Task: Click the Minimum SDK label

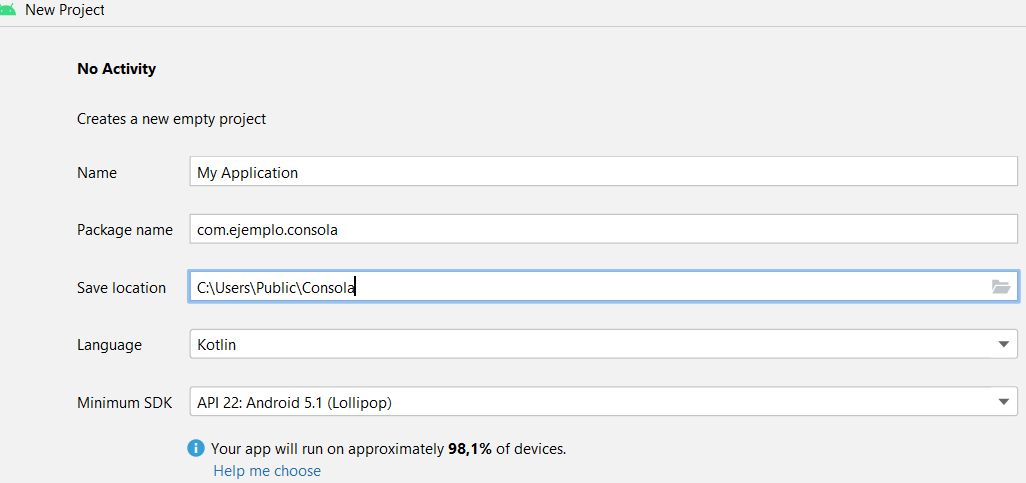Action: [x=125, y=403]
